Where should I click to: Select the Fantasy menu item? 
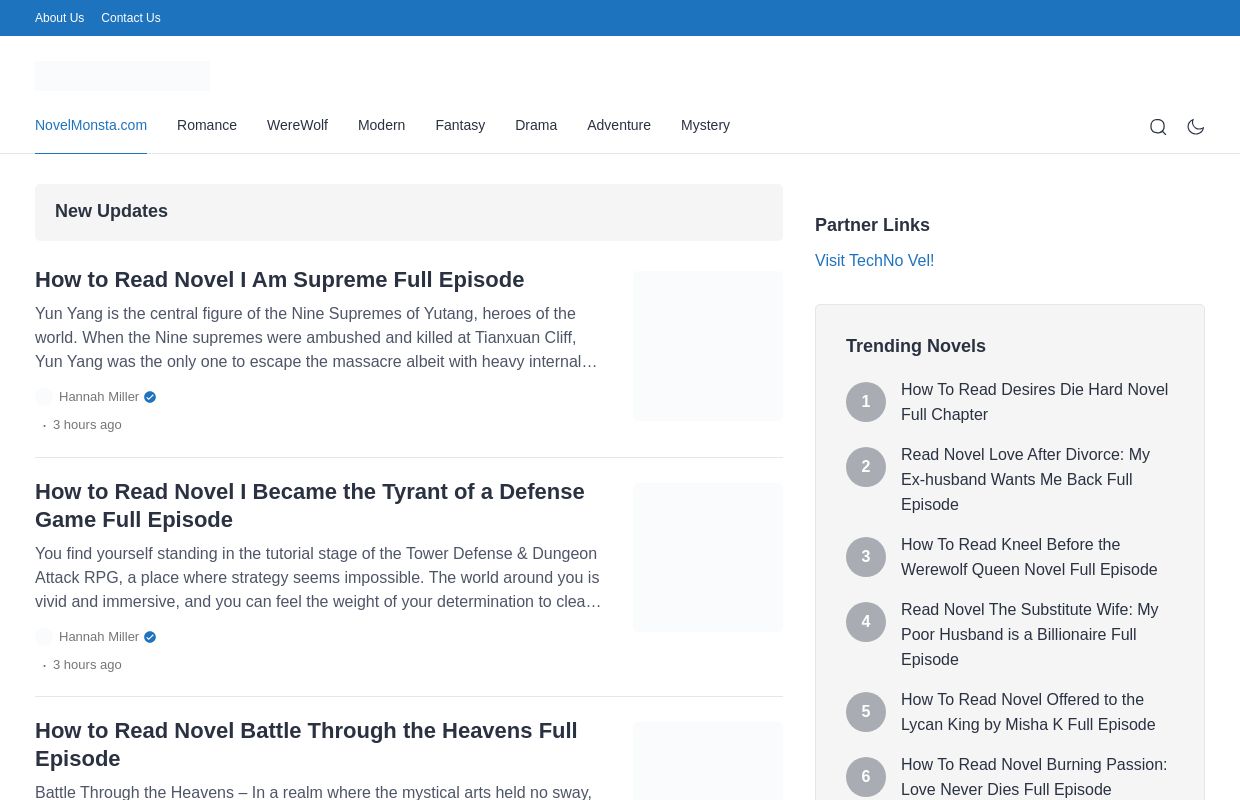[x=460, y=125]
